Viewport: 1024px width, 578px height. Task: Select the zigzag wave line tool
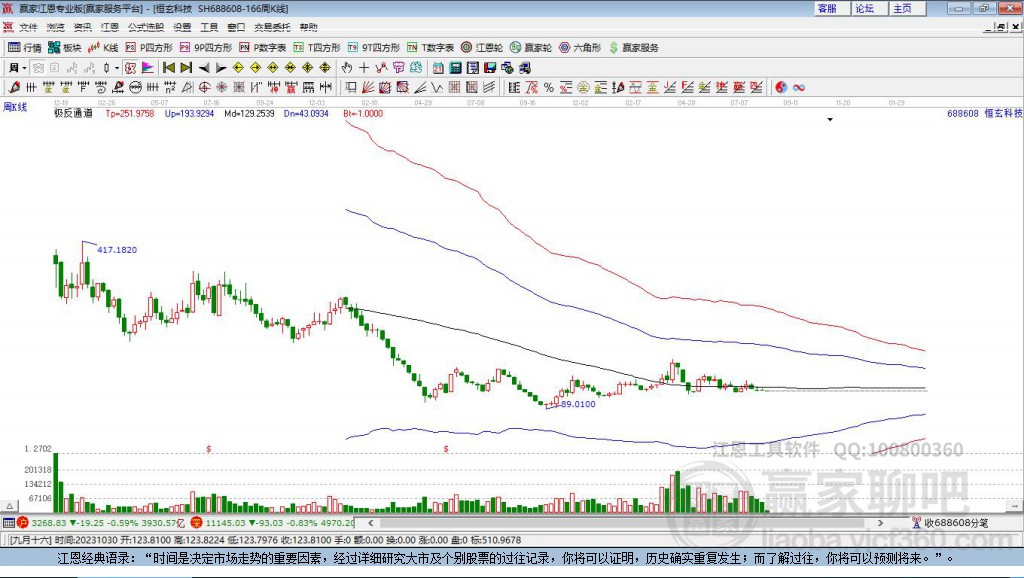click(x=437, y=88)
